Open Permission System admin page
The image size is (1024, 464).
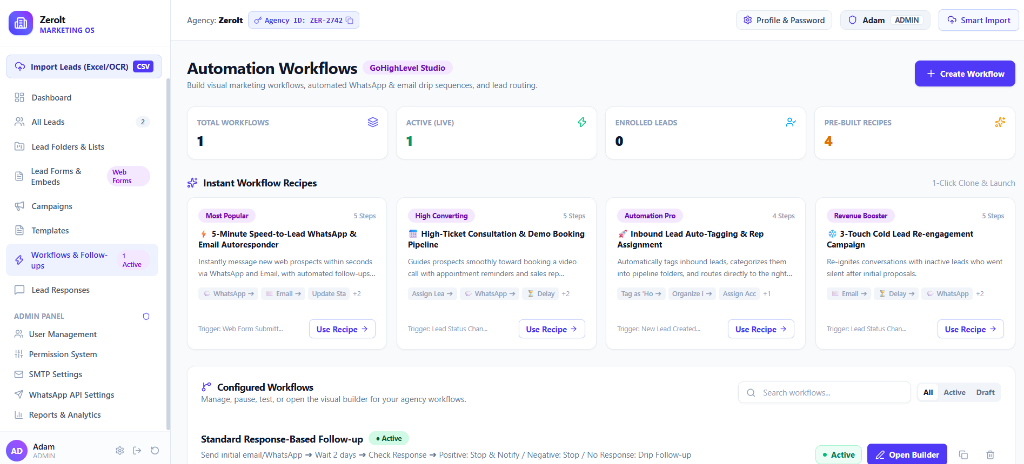click(x=84, y=354)
